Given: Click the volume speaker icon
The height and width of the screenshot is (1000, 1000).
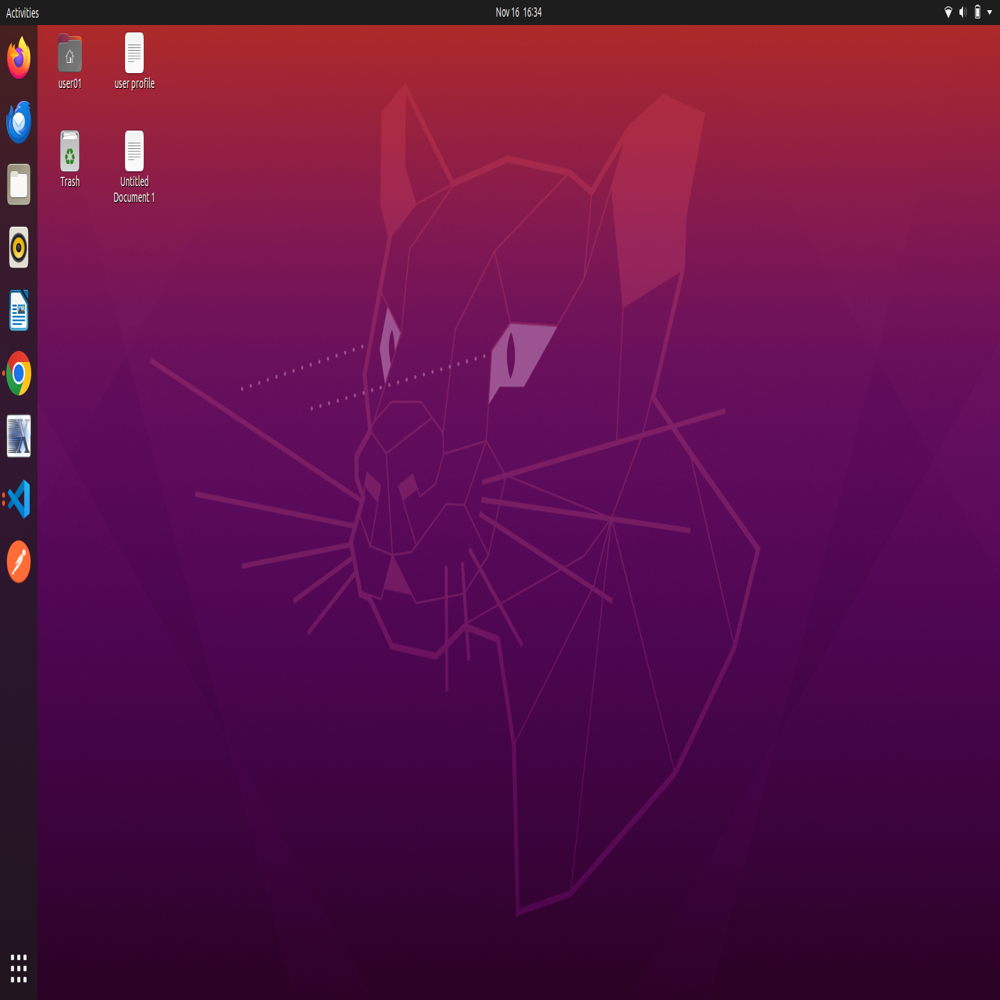Looking at the screenshot, I should coord(963,12).
